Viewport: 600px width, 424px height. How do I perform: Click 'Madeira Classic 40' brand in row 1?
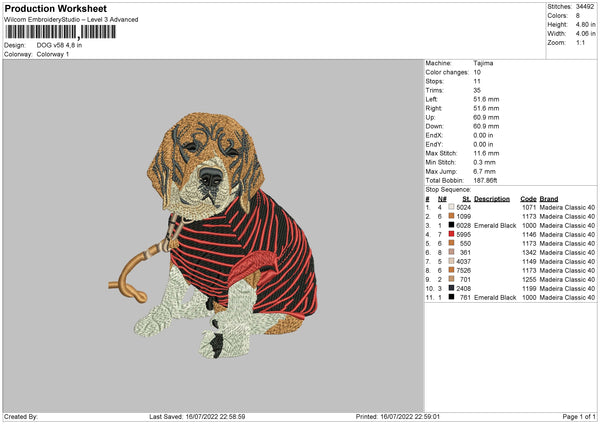(x=567, y=207)
